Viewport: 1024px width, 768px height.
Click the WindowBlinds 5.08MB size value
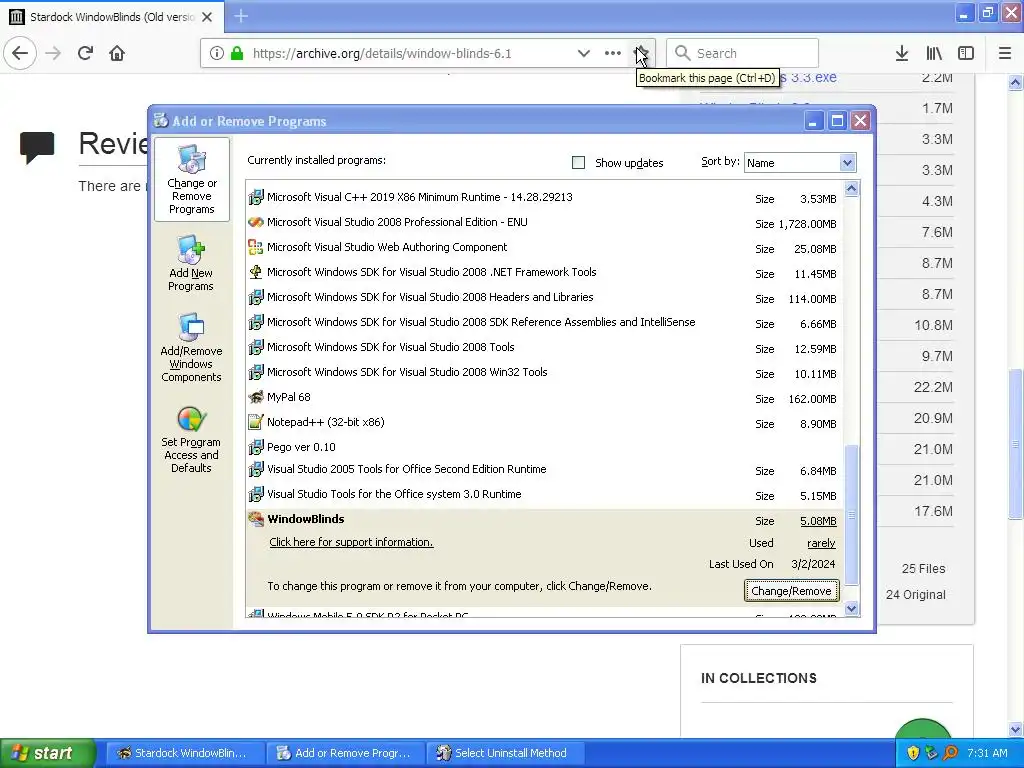818,521
